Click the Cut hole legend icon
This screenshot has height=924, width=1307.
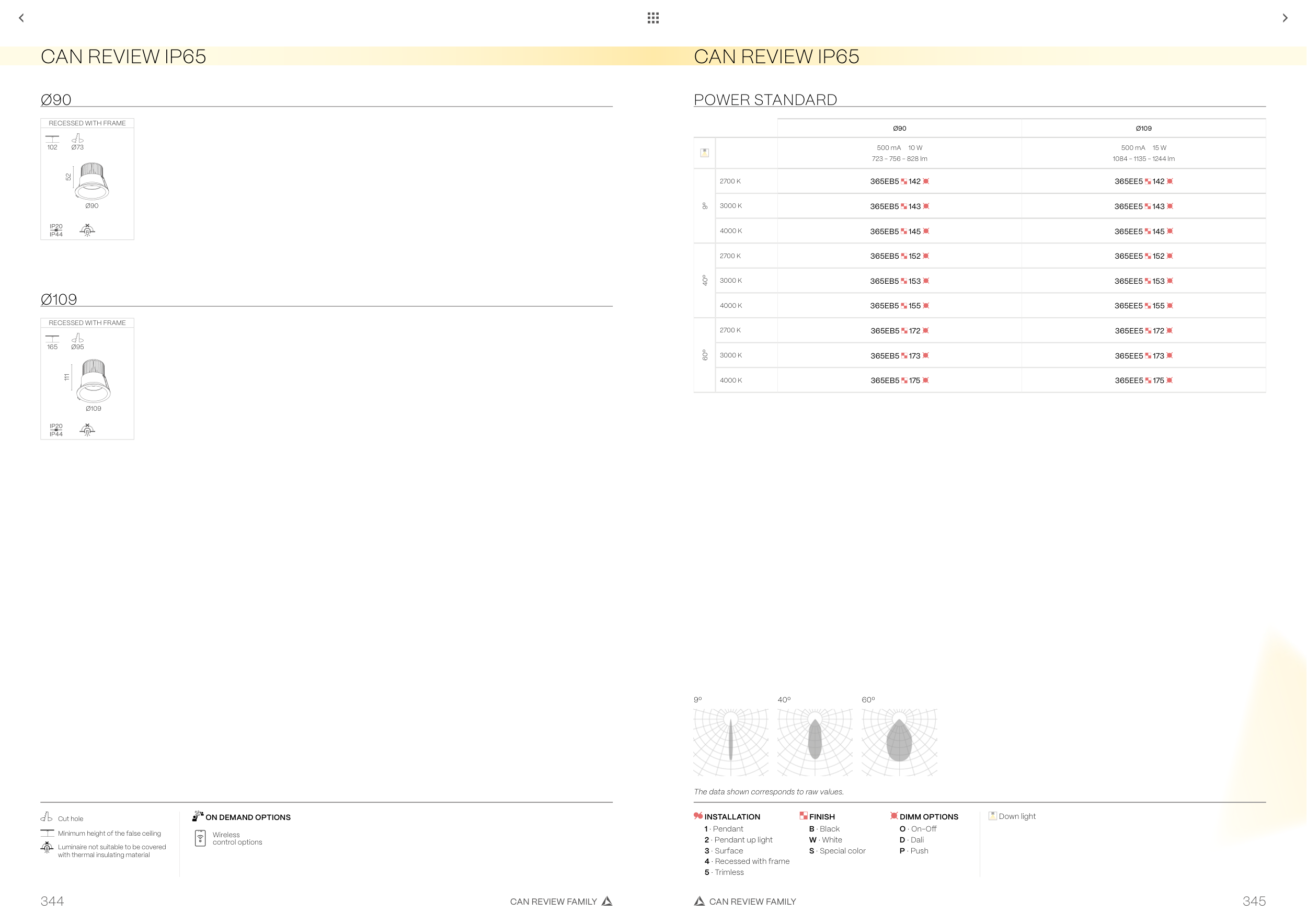[47, 817]
